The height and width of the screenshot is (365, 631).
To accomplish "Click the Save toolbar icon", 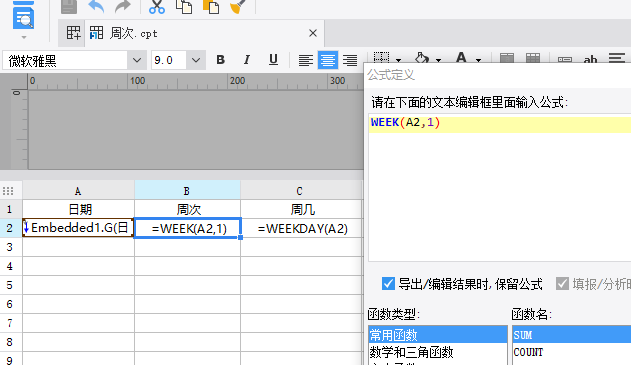I will click(x=69, y=7).
